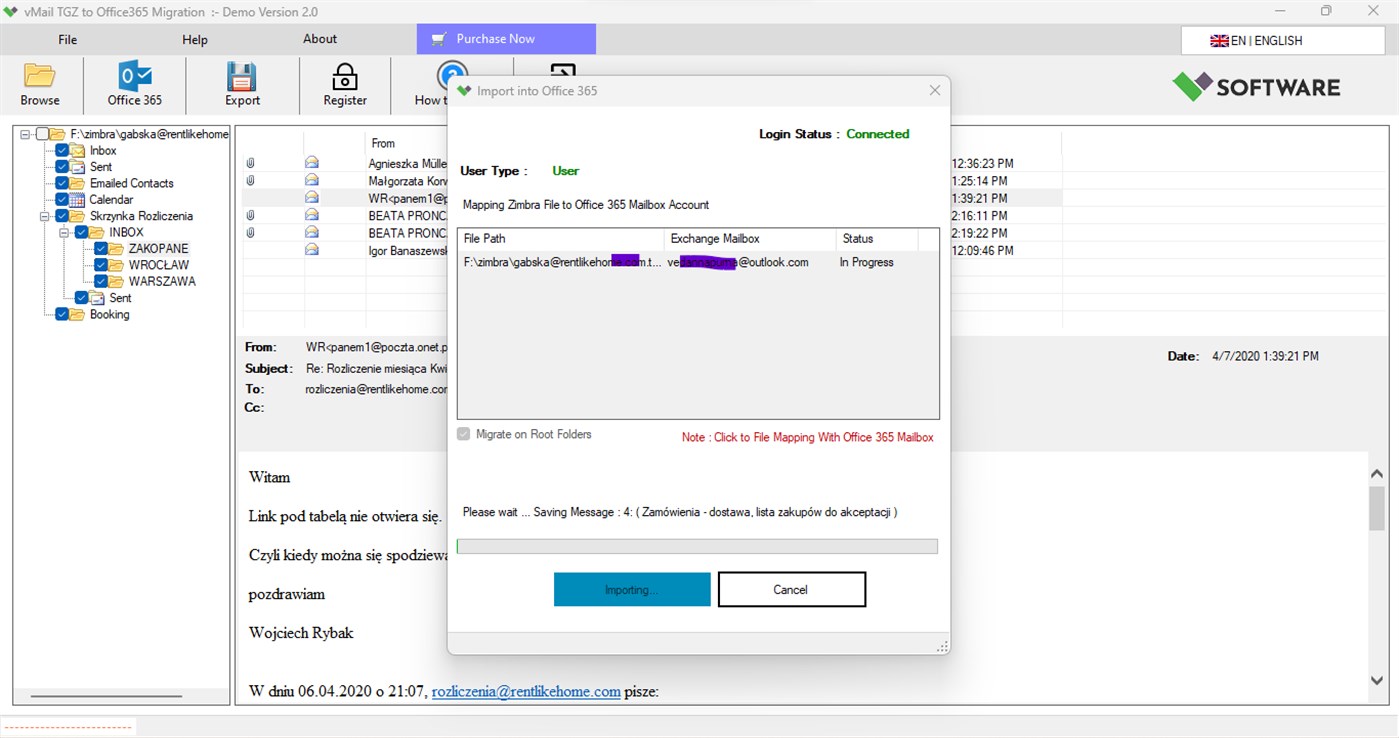
Task: Cancel the Office 365 import
Action: coord(791,589)
